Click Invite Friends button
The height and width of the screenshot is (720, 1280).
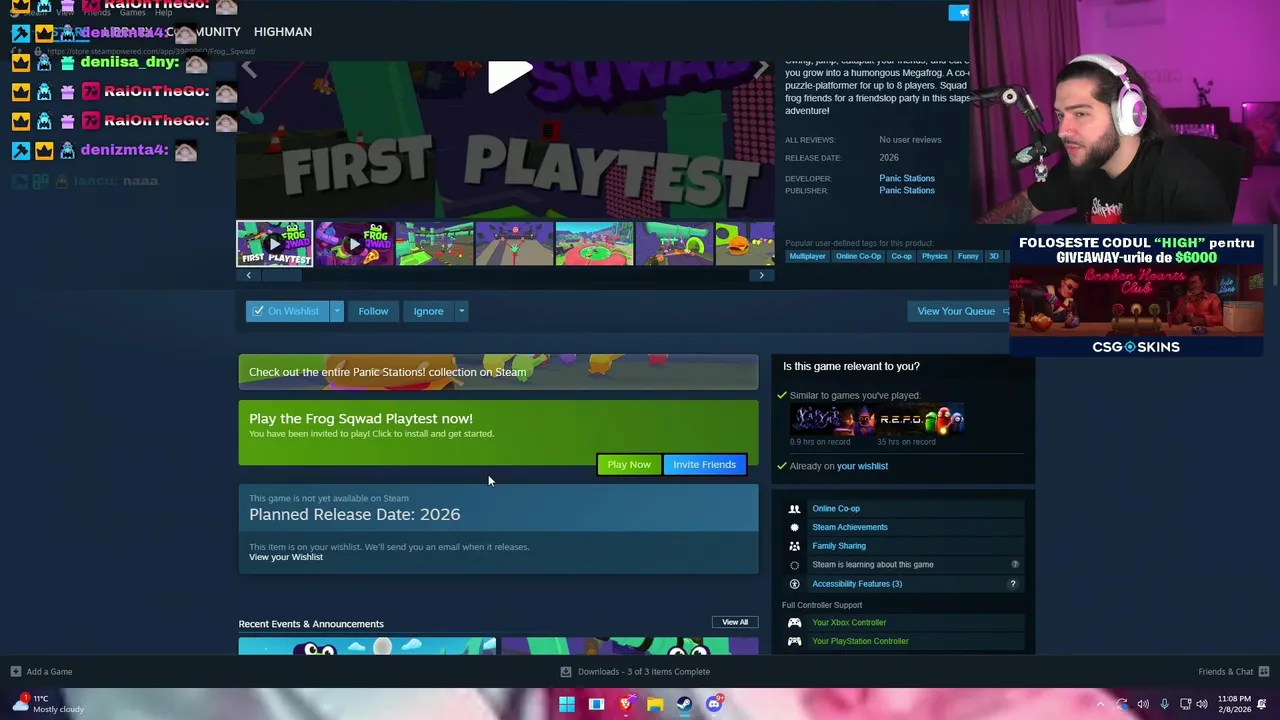704,464
